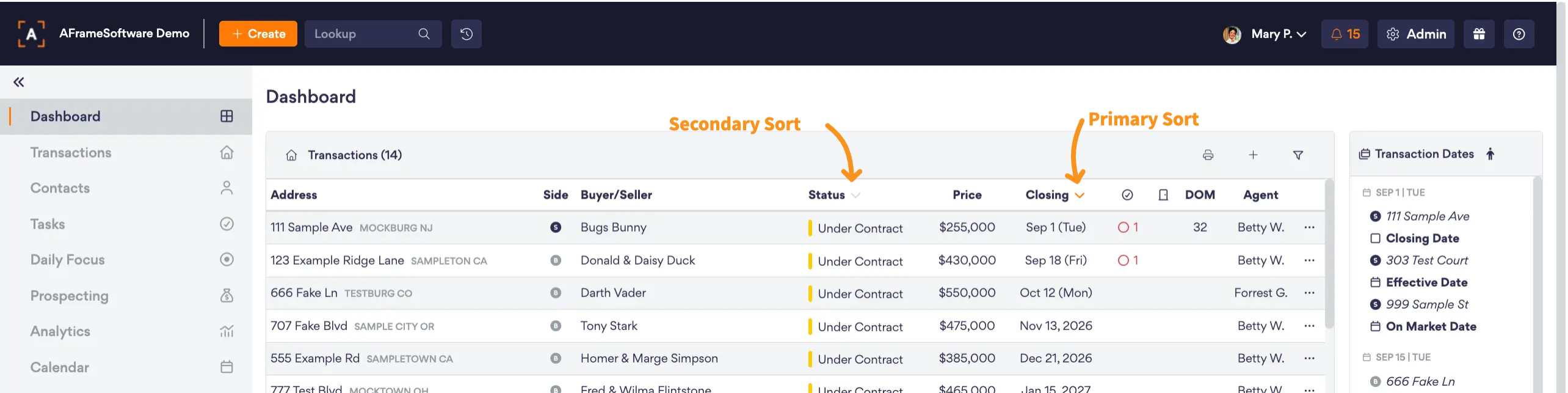Click the orange Create button
Screen dimensions: 1568x393
258,34
